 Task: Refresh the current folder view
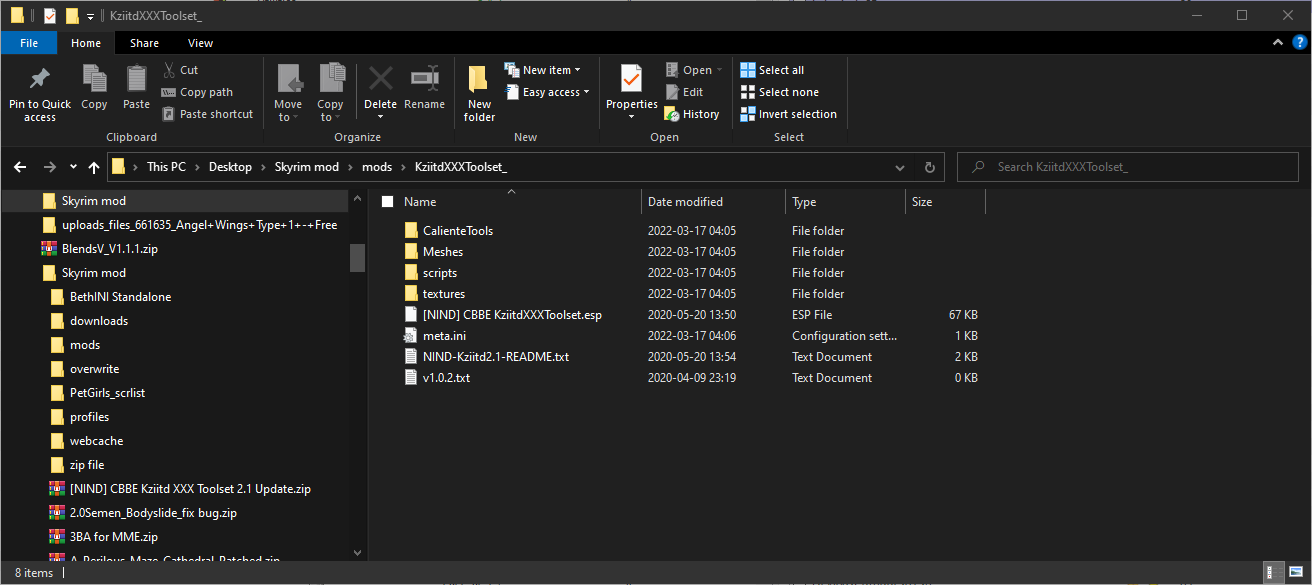pos(929,167)
